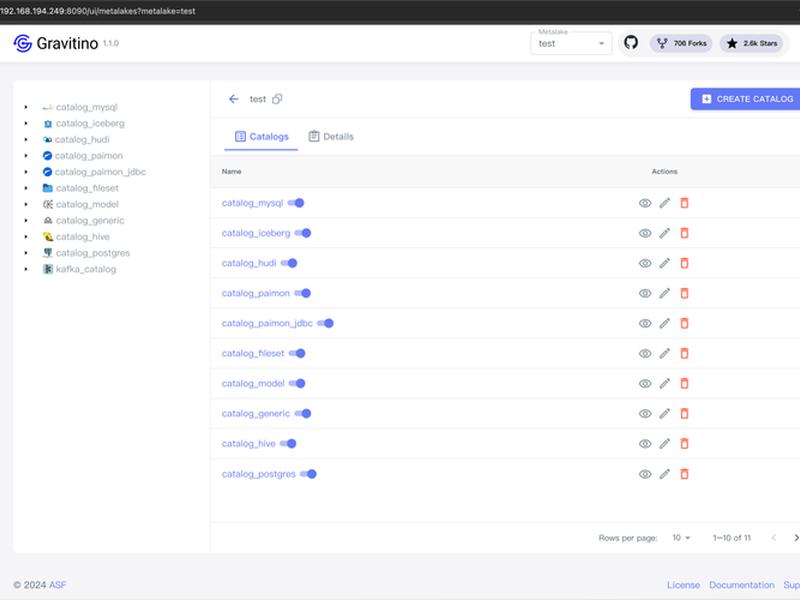Expand catalog_hive in the tree
Screen dimensions: 800x600
26,237
